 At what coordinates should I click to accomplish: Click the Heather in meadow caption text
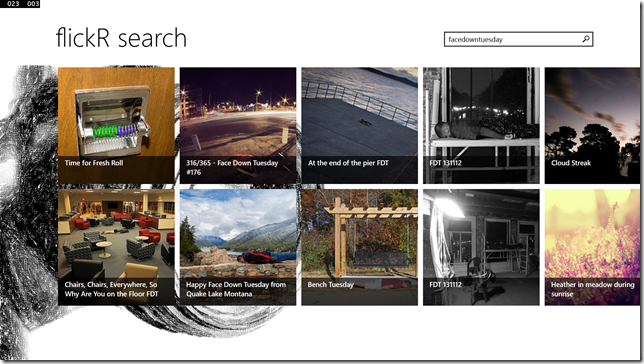click(x=592, y=289)
